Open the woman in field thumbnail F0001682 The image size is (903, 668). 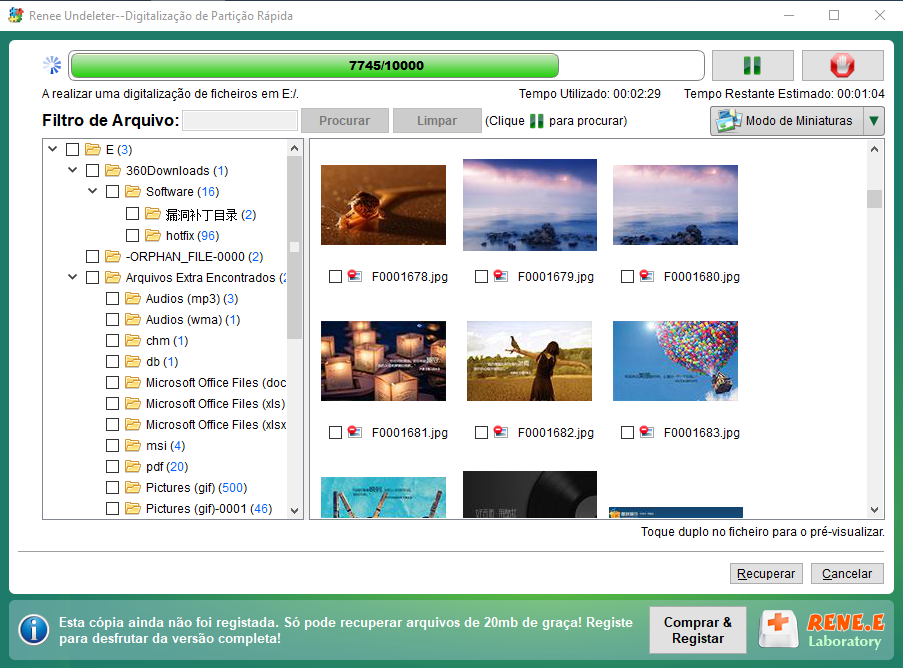point(529,361)
